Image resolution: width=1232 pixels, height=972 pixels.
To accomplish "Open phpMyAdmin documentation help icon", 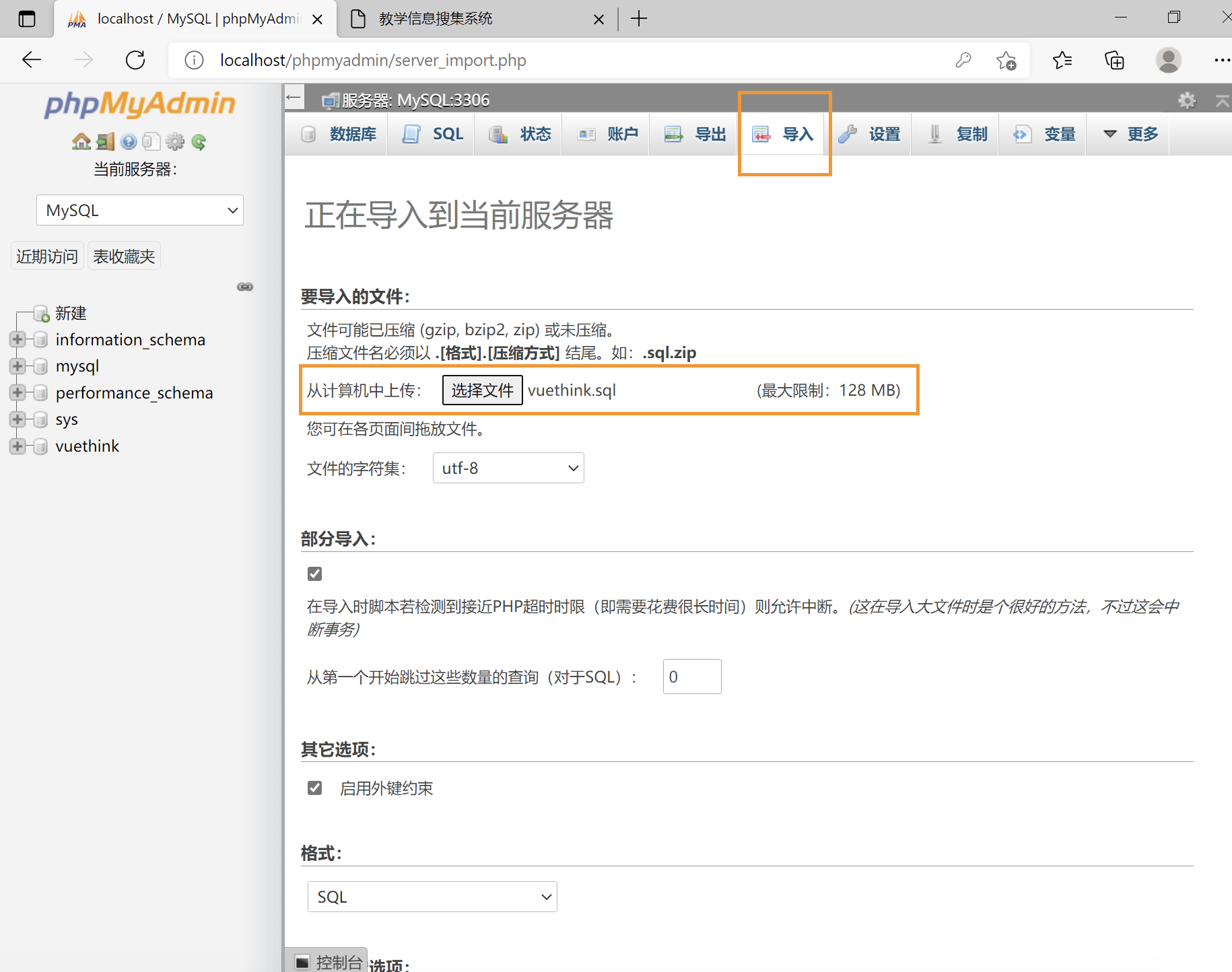I will click(129, 141).
